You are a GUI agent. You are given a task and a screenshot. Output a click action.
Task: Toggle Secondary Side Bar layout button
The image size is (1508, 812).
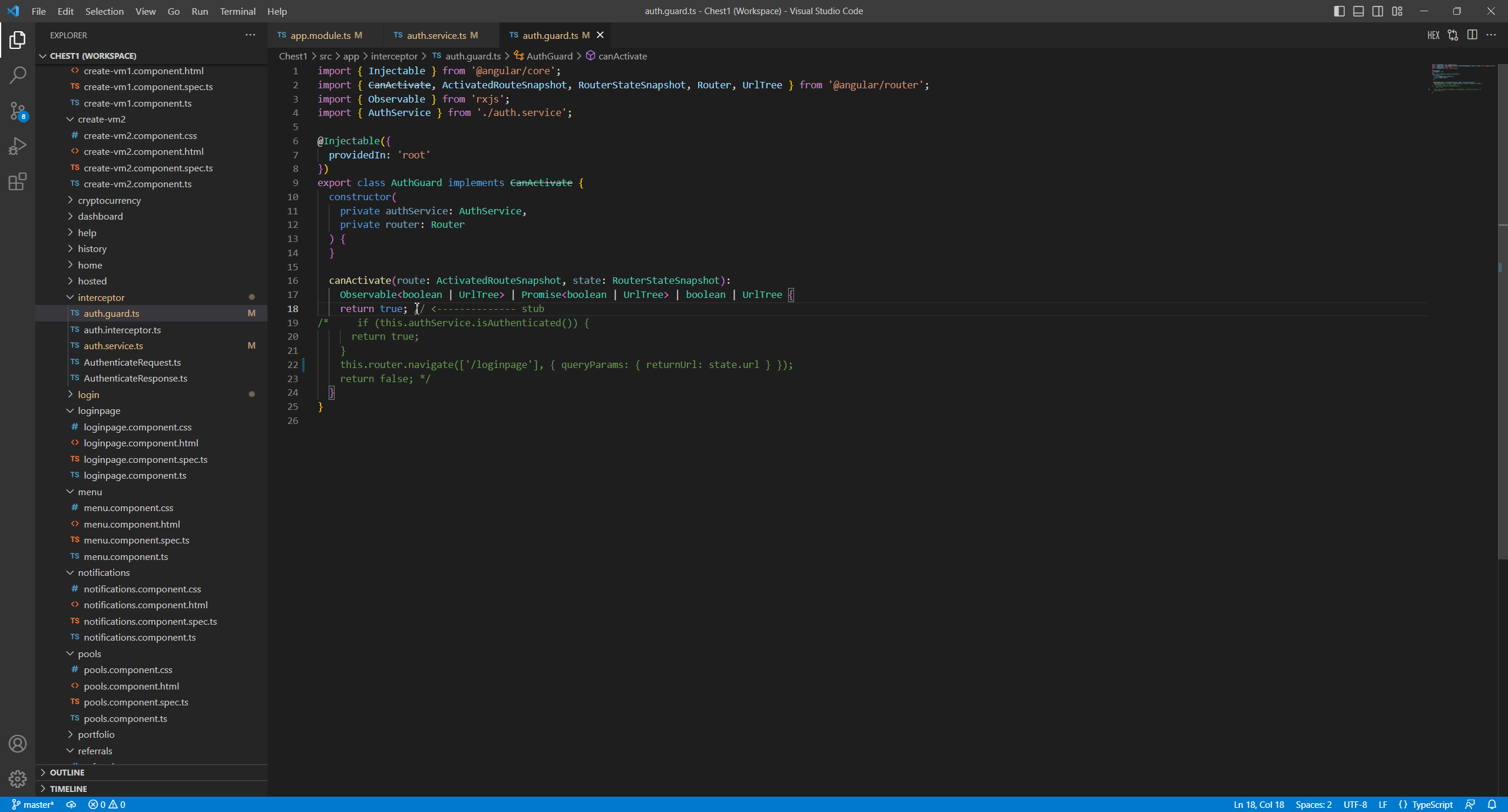1378,11
